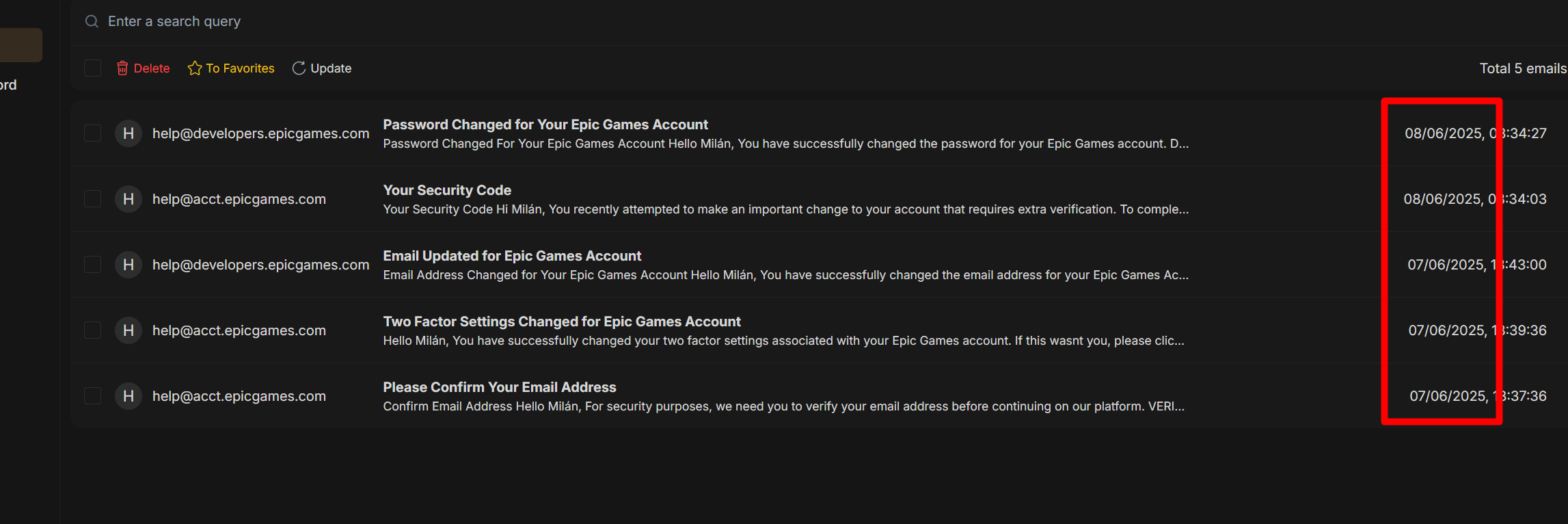Click the H avatar of the Email Updated email

tap(129, 265)
